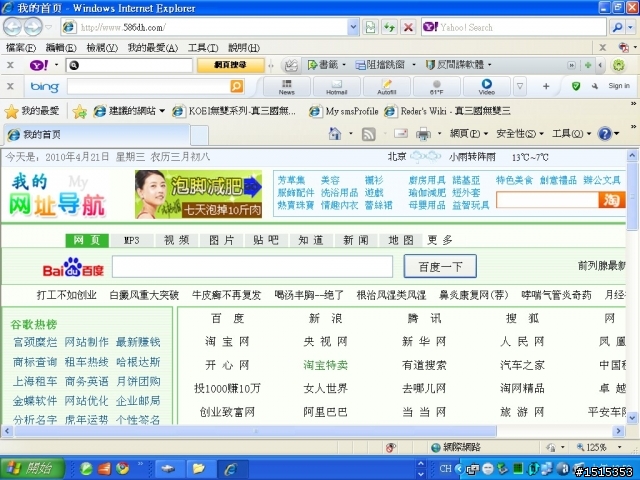The height and width of the screenshot is (480, 640).
Task: Open the 淘宝网 link
Action: [227, 342]
